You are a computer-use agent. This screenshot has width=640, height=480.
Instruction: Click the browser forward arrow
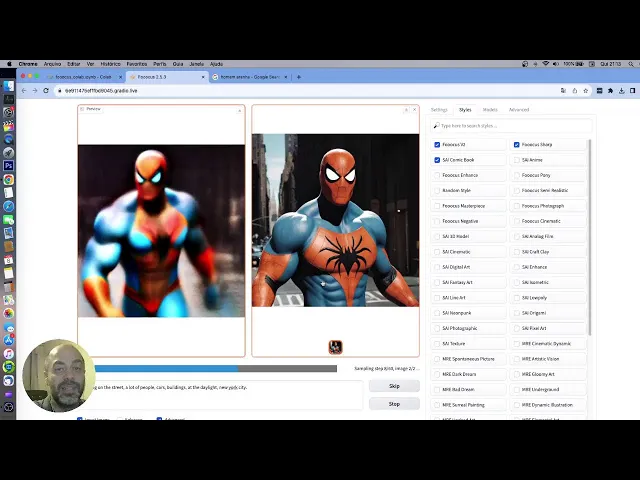(35, 91)
